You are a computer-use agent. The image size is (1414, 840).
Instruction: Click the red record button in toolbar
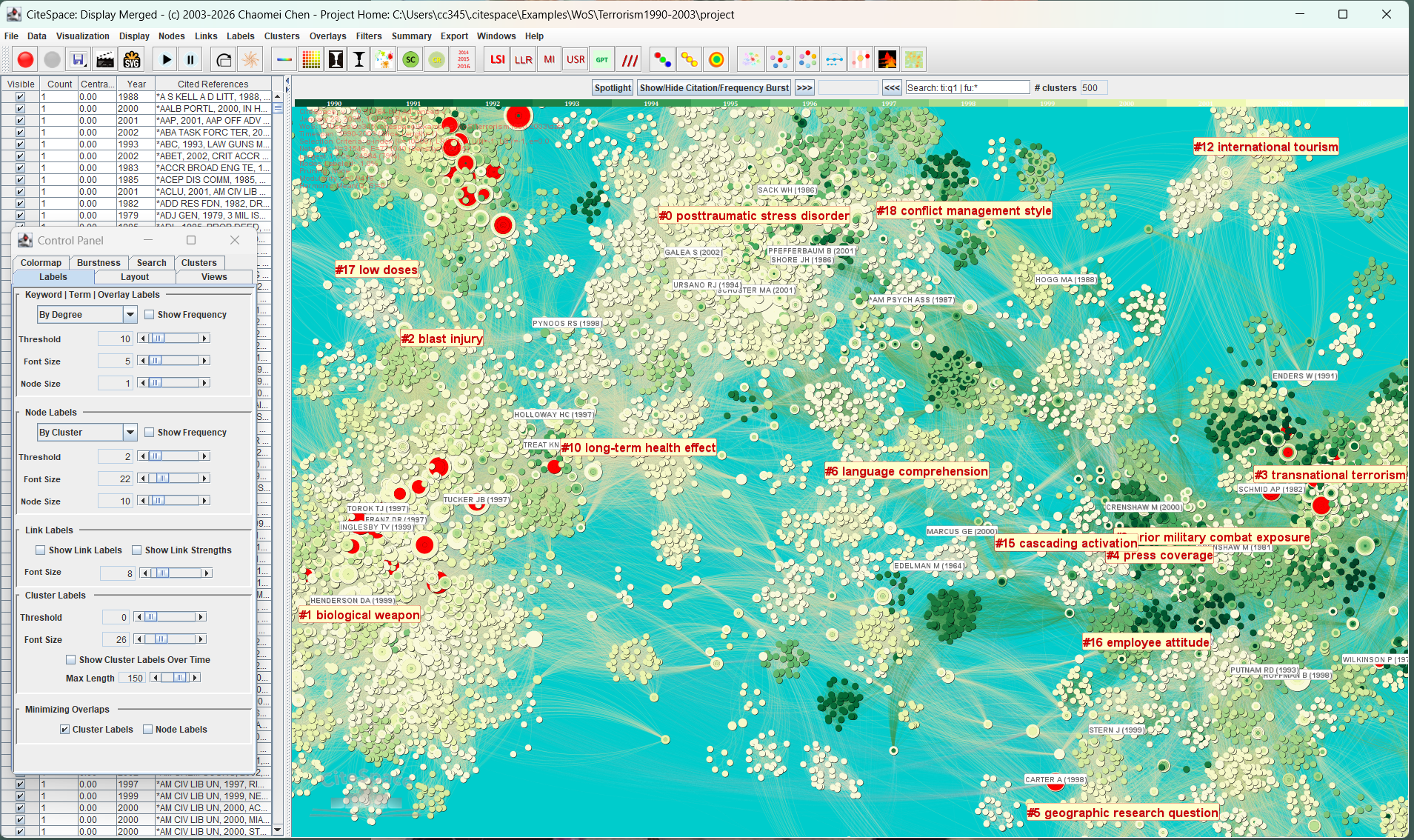click(x=25, y=60)
